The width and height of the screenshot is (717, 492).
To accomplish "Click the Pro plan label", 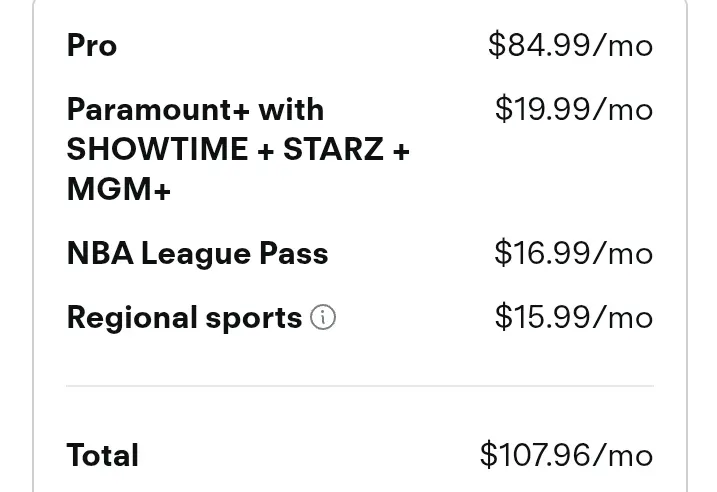I will pos(92,45).
